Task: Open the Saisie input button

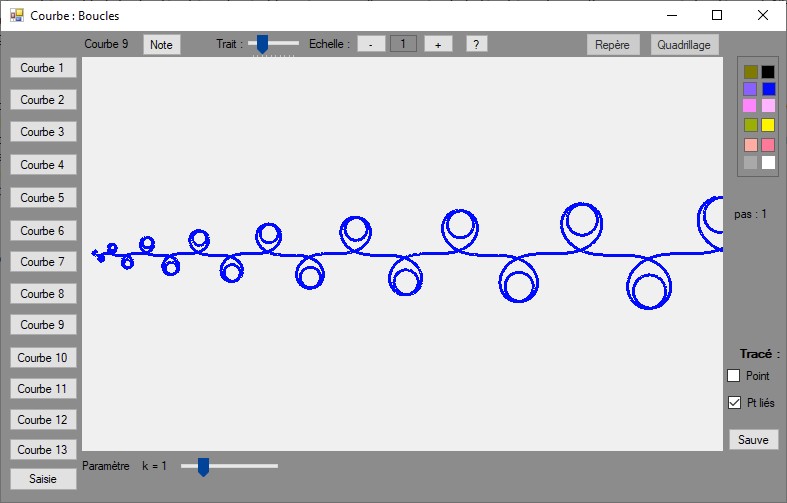Action: tap(42, 479)
